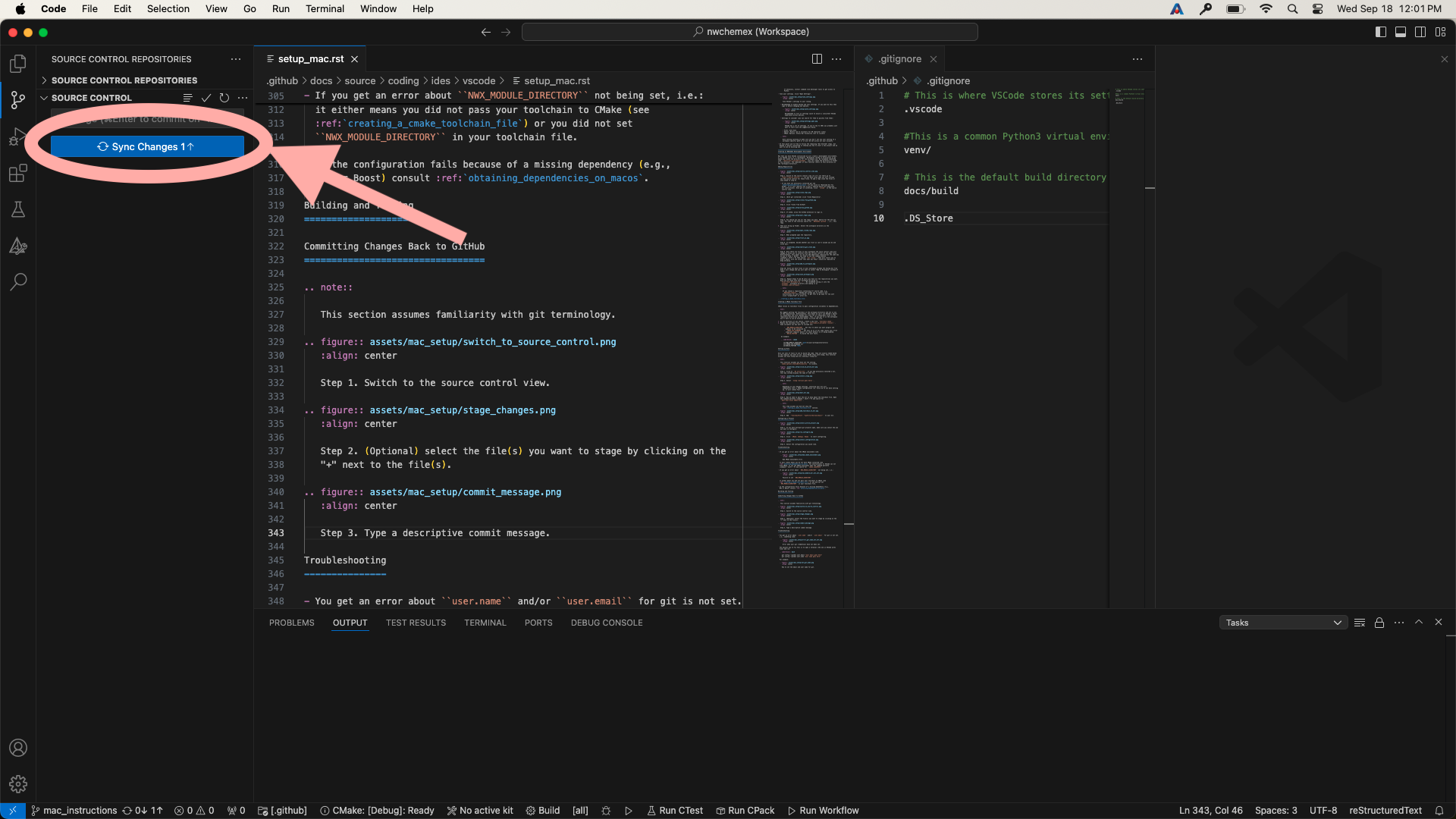This screenshot has height=819, width=1456.
Task: Toggle secondary side bar visibility
Action: point(1420,32)
